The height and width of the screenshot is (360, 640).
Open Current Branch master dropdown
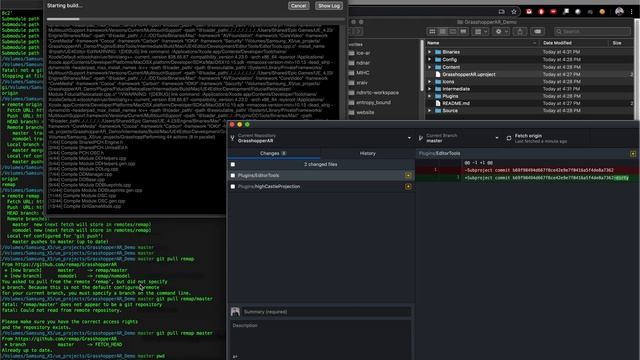click(458, 138)
